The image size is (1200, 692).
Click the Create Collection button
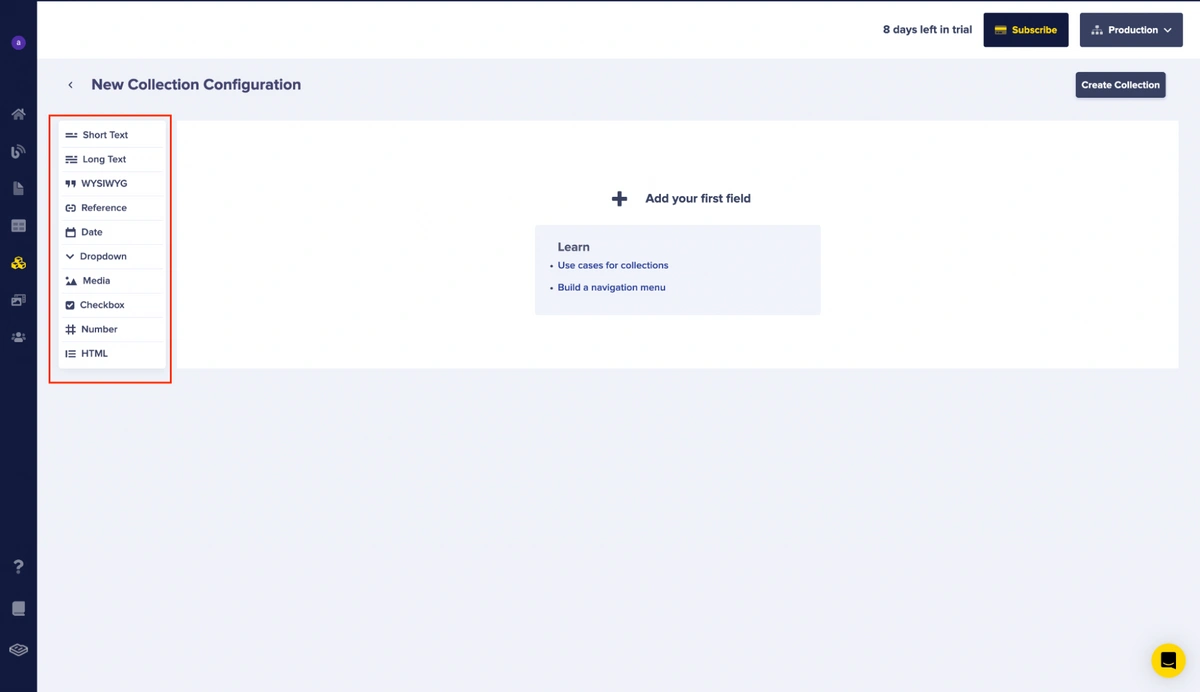1120,85
